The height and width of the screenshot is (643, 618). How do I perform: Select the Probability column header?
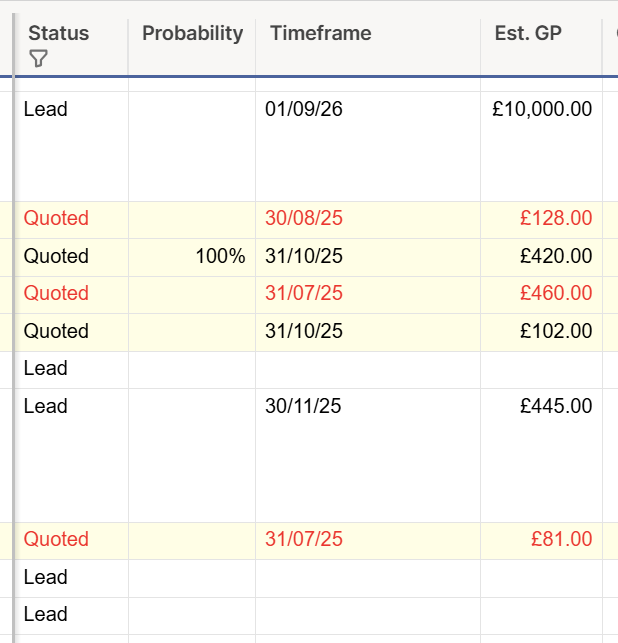click(x=192, y=44)
